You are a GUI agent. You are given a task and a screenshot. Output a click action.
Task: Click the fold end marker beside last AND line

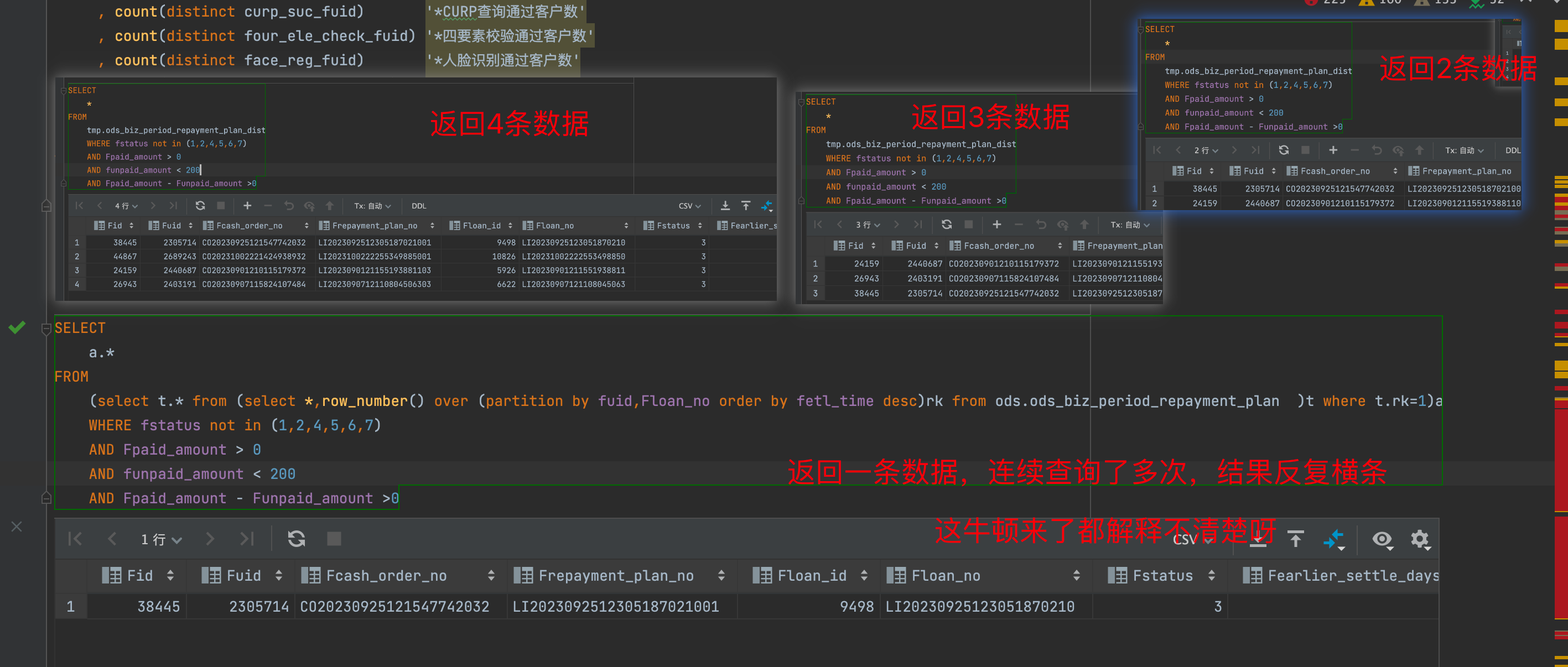[x=46, y=498]
